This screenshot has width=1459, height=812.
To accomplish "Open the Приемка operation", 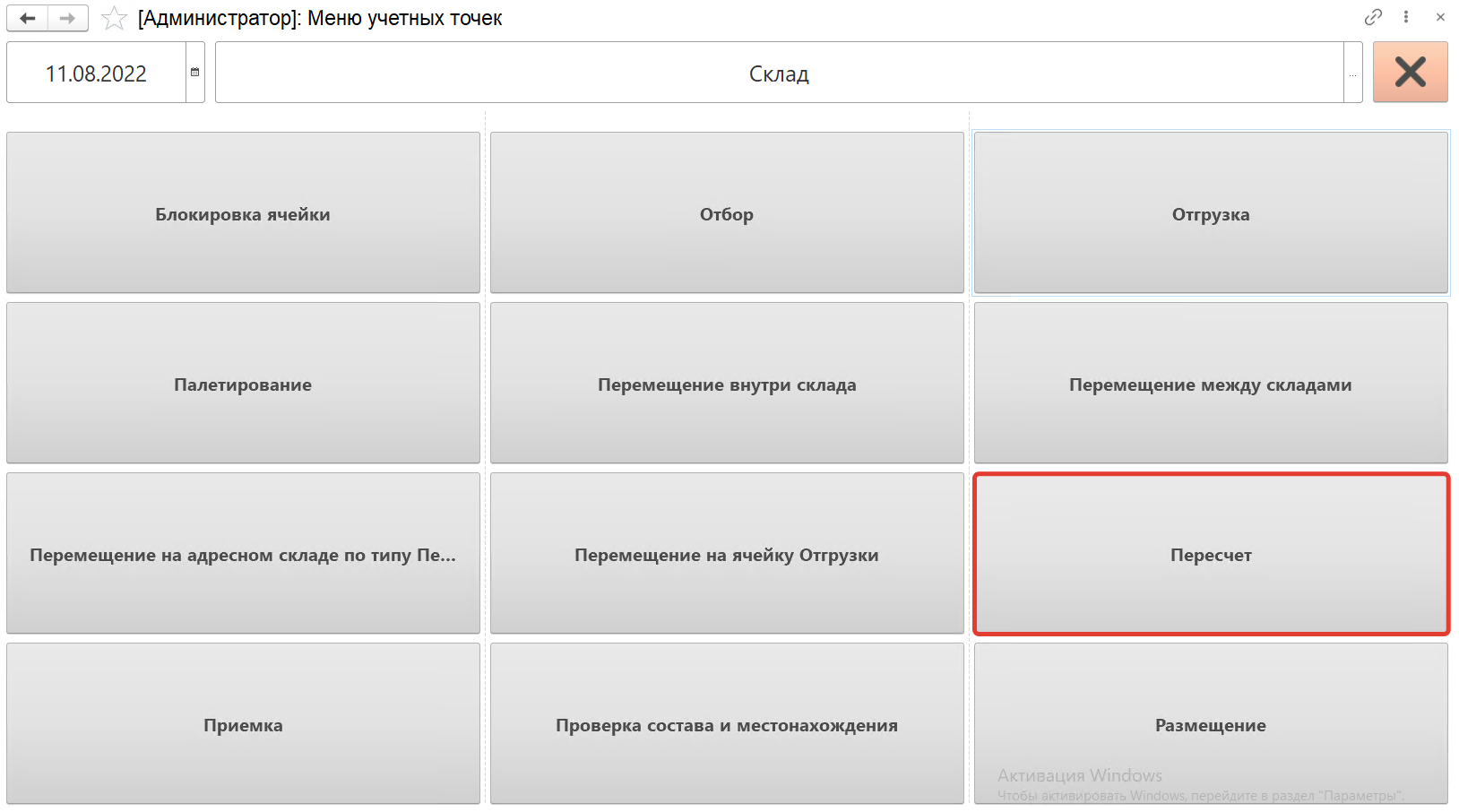I will (243, 724).
